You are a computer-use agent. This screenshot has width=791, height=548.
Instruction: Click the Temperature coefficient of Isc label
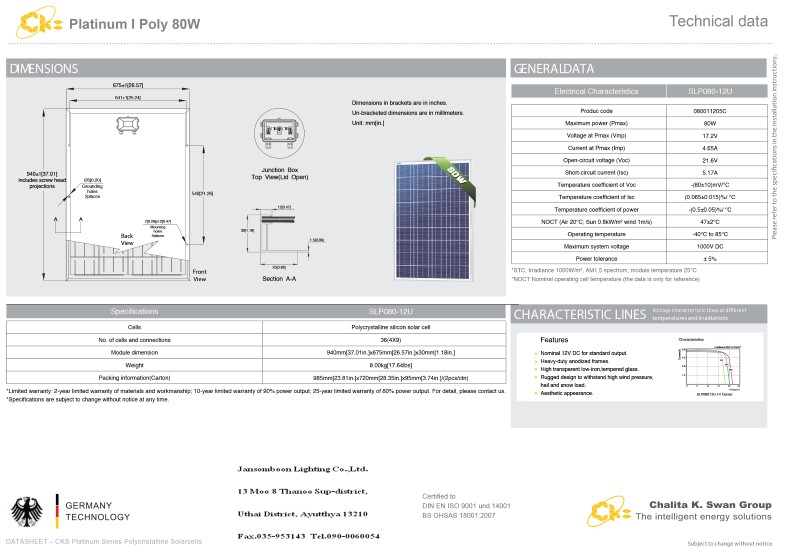click(x=596, y=197)
